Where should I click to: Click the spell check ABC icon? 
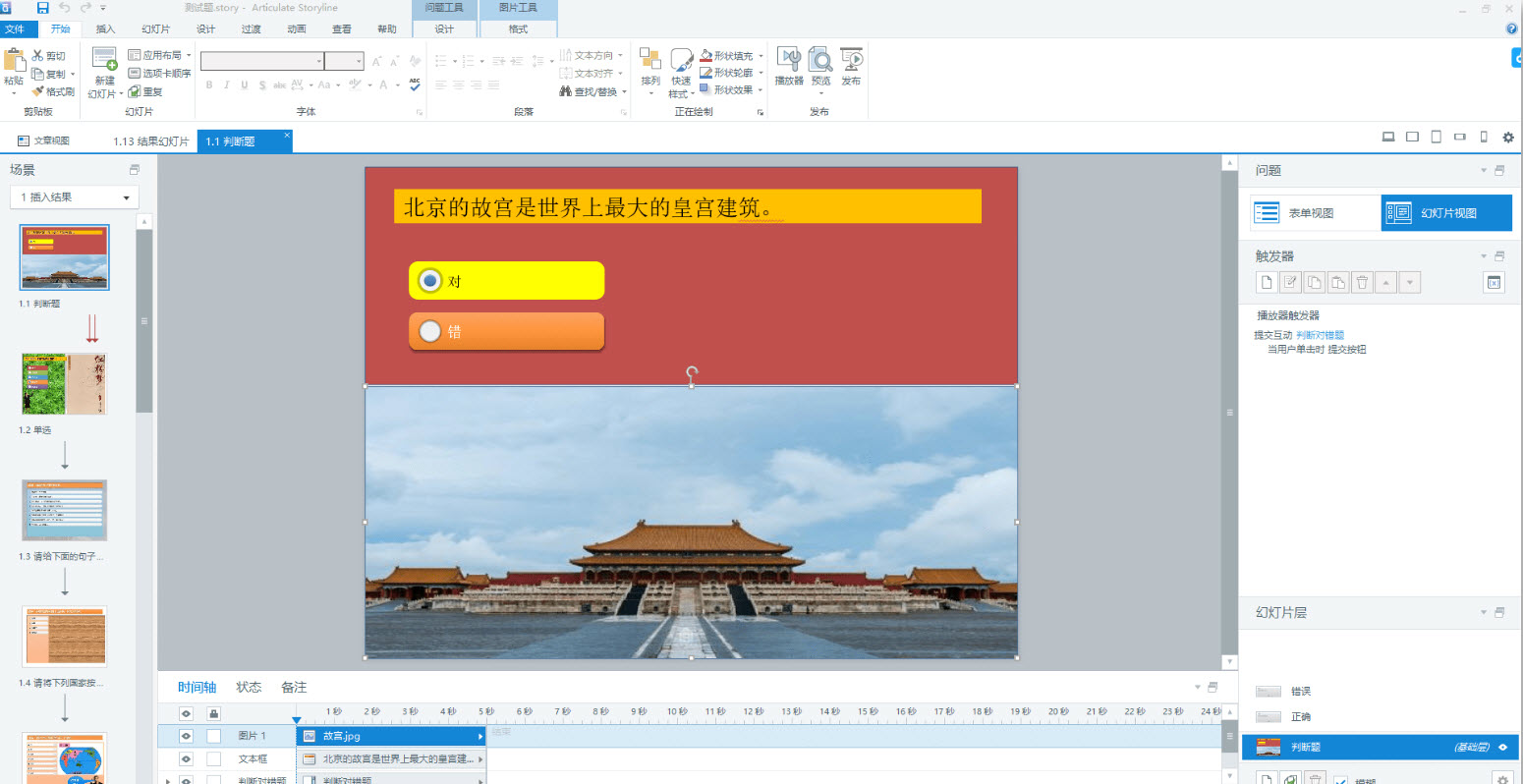pos(415,85)
